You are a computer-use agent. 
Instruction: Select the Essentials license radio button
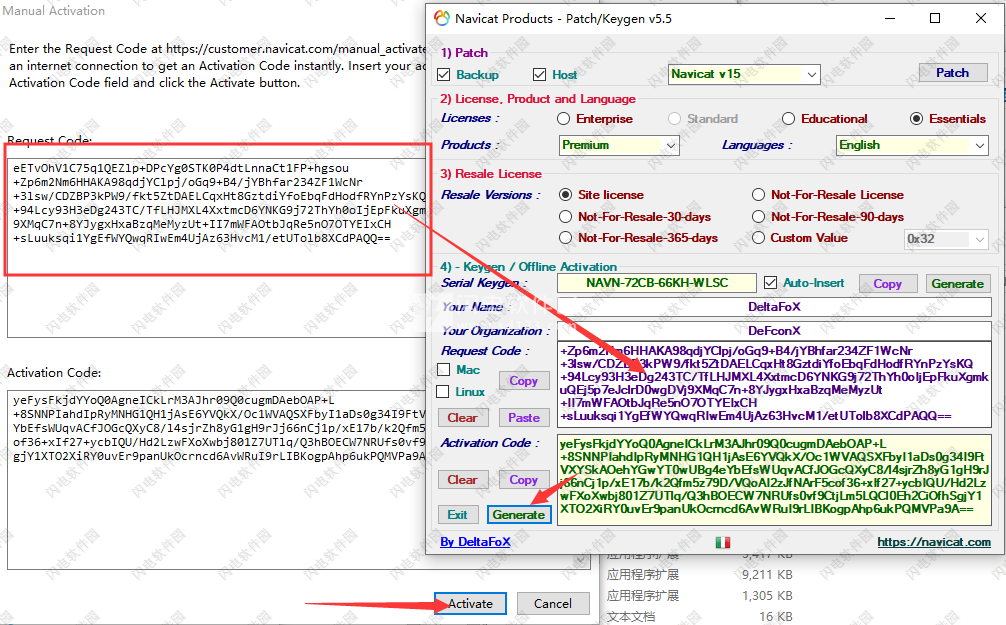pos(917,119)
